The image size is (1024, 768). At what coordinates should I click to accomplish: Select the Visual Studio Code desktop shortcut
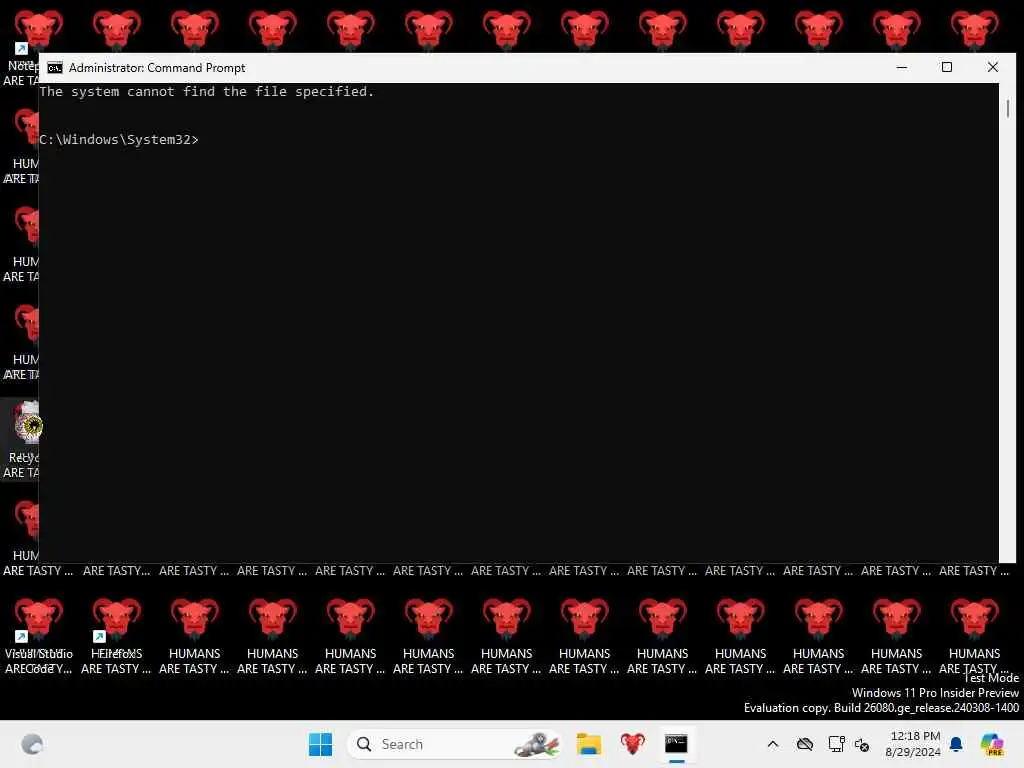tap(38, 636)
